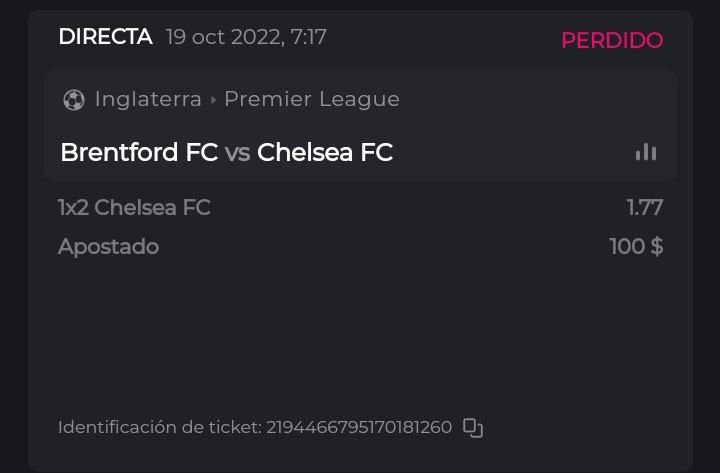Open the Brentford FC team name
The width and height of the screenshot is (720, 473).
[139, 152]
